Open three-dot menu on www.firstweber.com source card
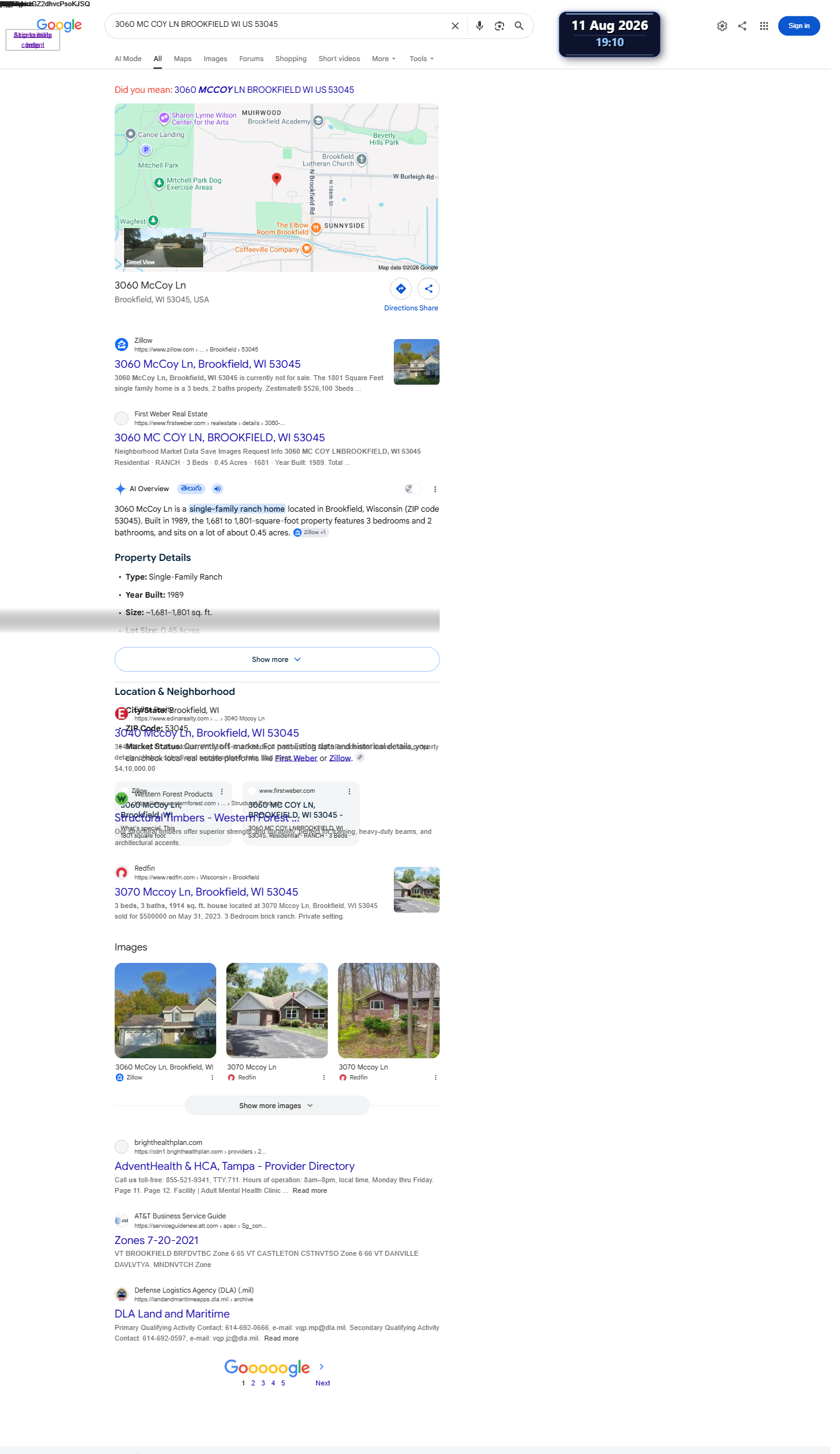The width and height of the screenshot is (840, 1454). pos(349,791)
